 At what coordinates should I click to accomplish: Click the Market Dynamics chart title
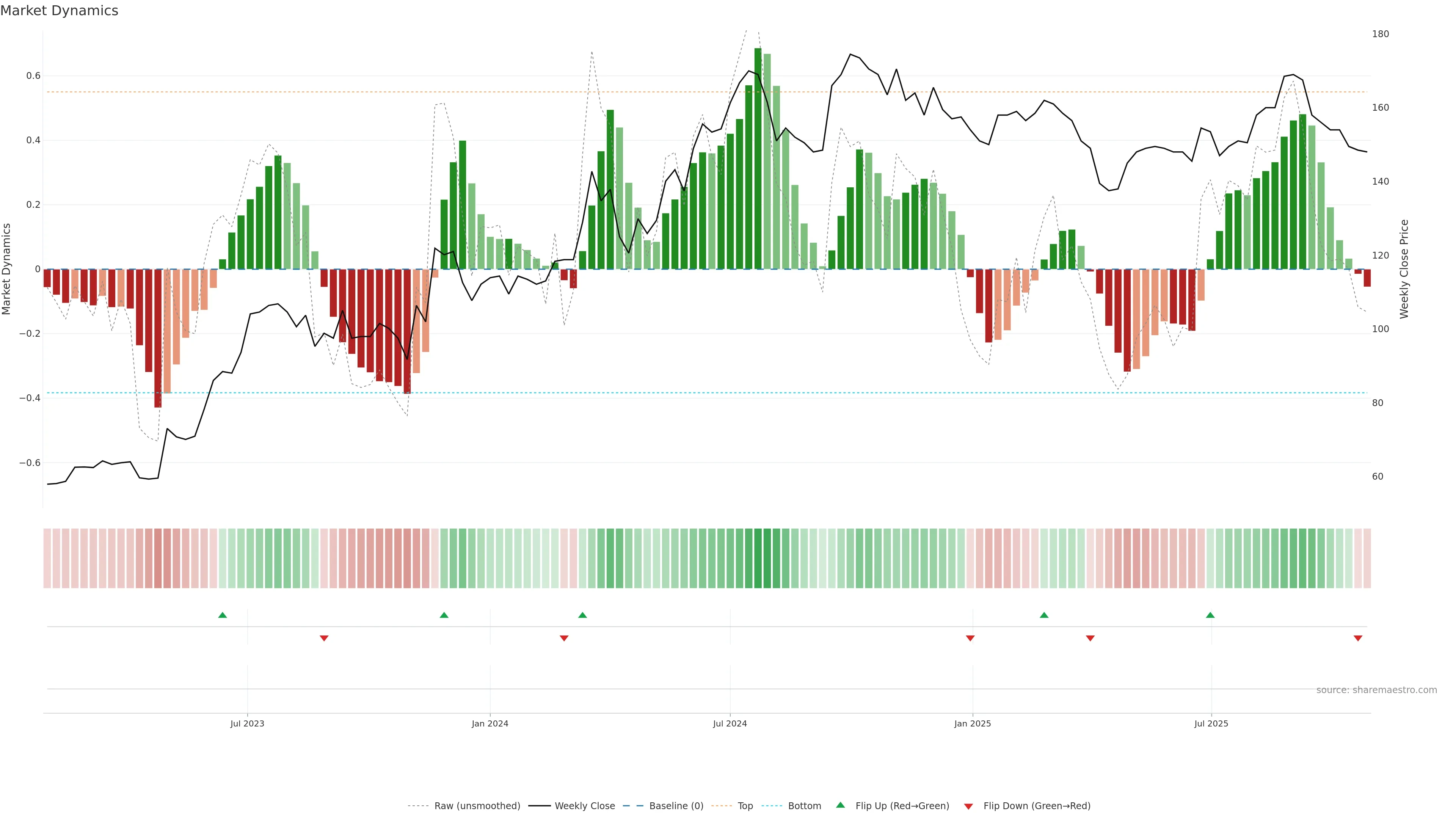[x=60, y=11]
